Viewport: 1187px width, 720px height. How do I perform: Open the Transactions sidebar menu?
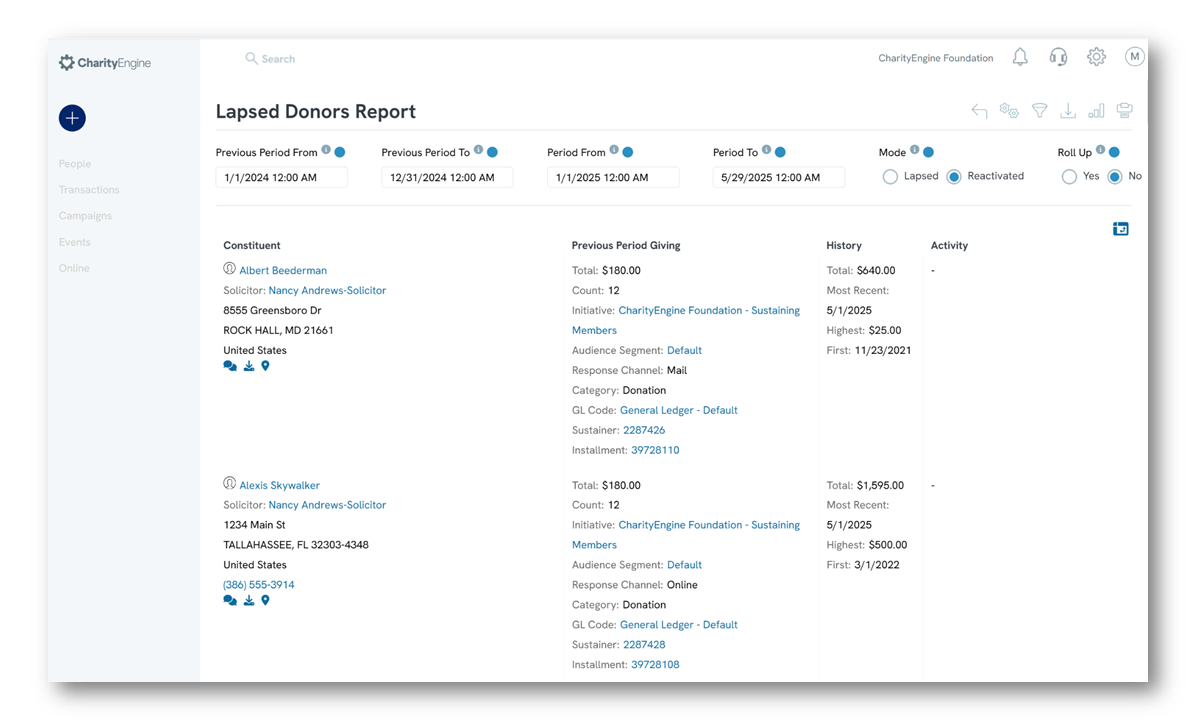(x=89, y=189)
